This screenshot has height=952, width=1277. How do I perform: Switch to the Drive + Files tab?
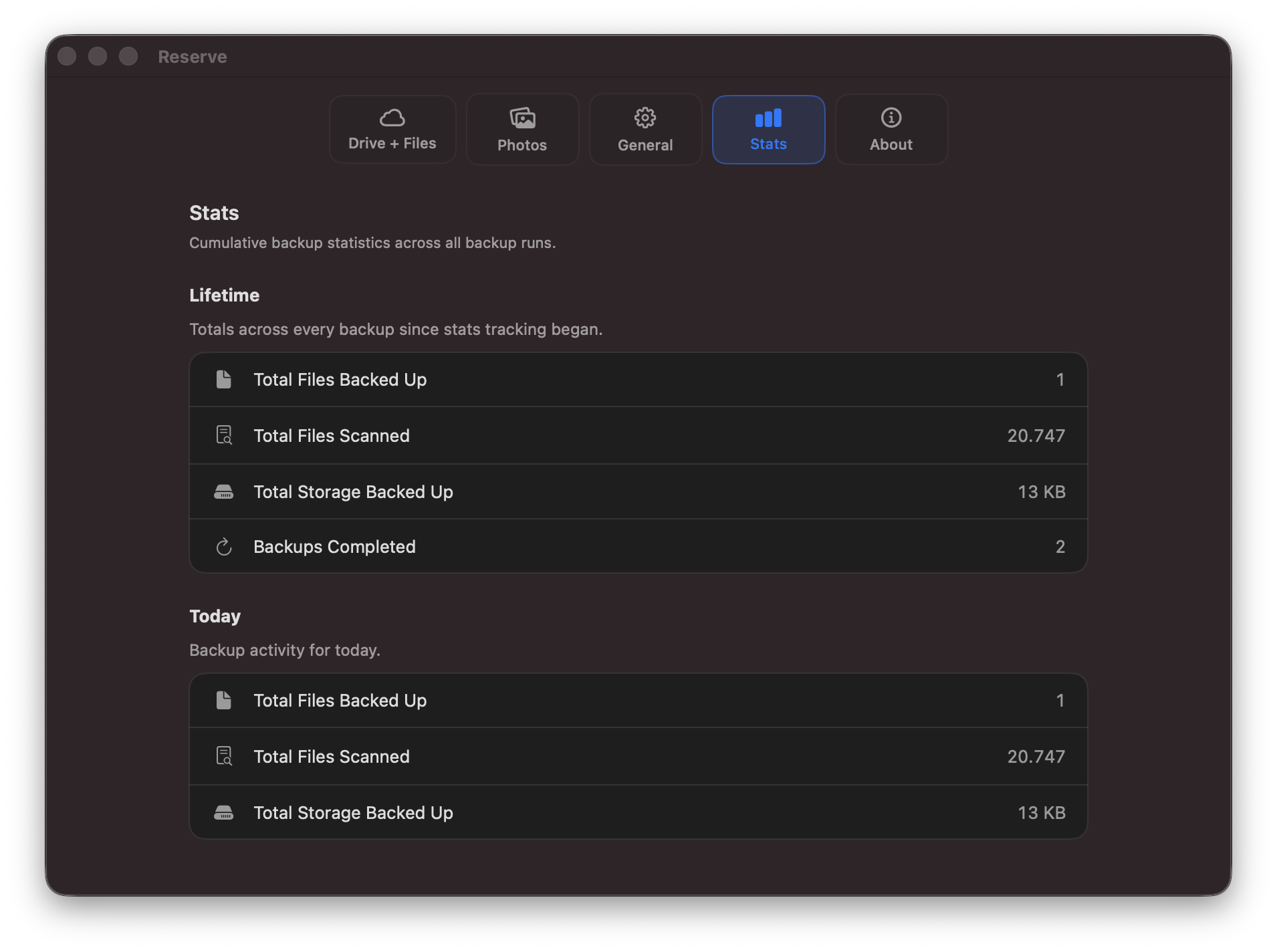point(392,129)
